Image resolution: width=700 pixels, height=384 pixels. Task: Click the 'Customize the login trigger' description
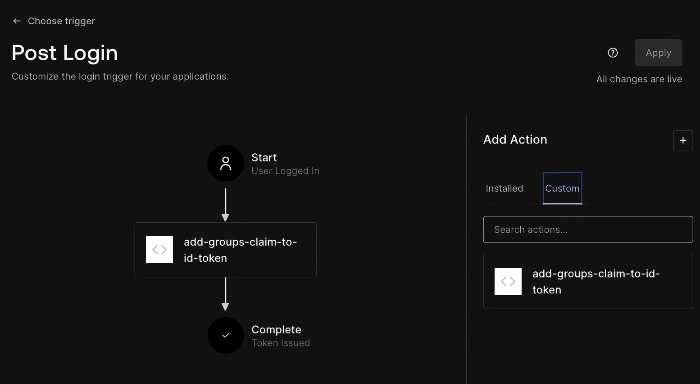(120, 76)
